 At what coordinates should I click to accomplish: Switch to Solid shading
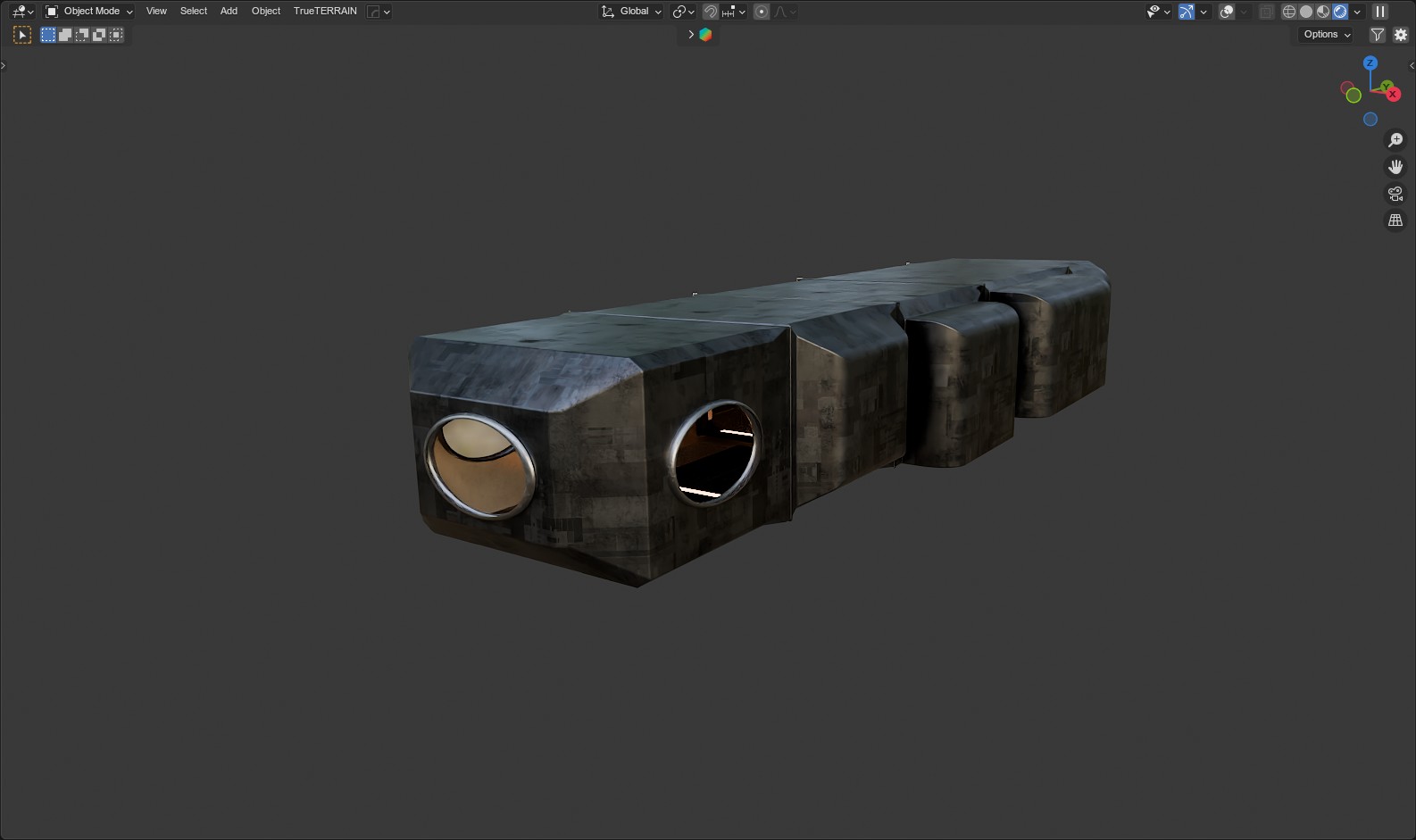click(1306, 12)
